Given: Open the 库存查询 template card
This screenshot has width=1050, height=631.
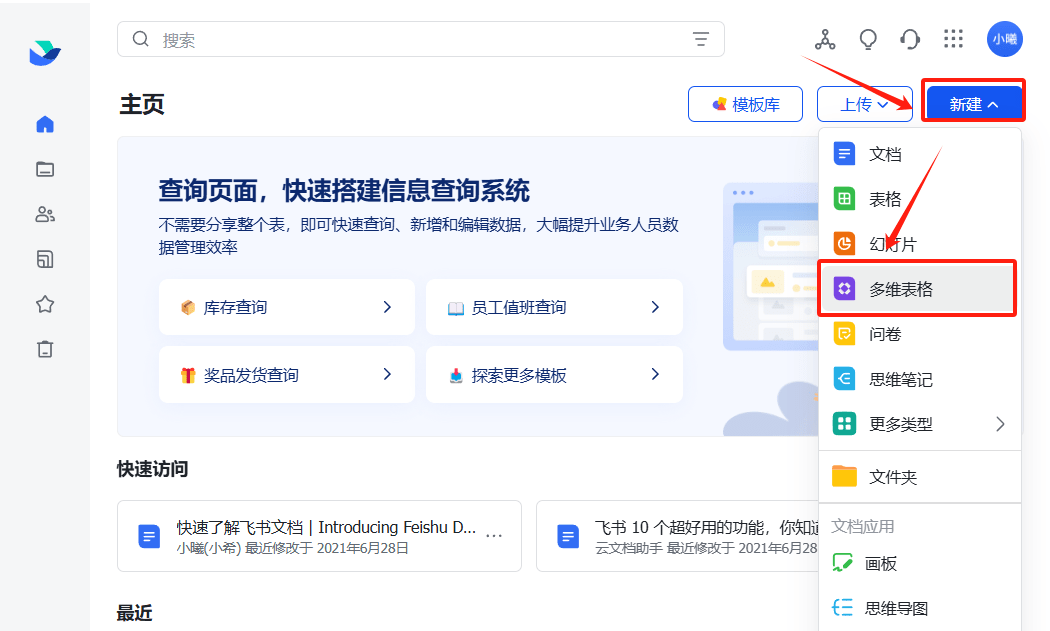Looking at the screenshot, I should [287, 307].
